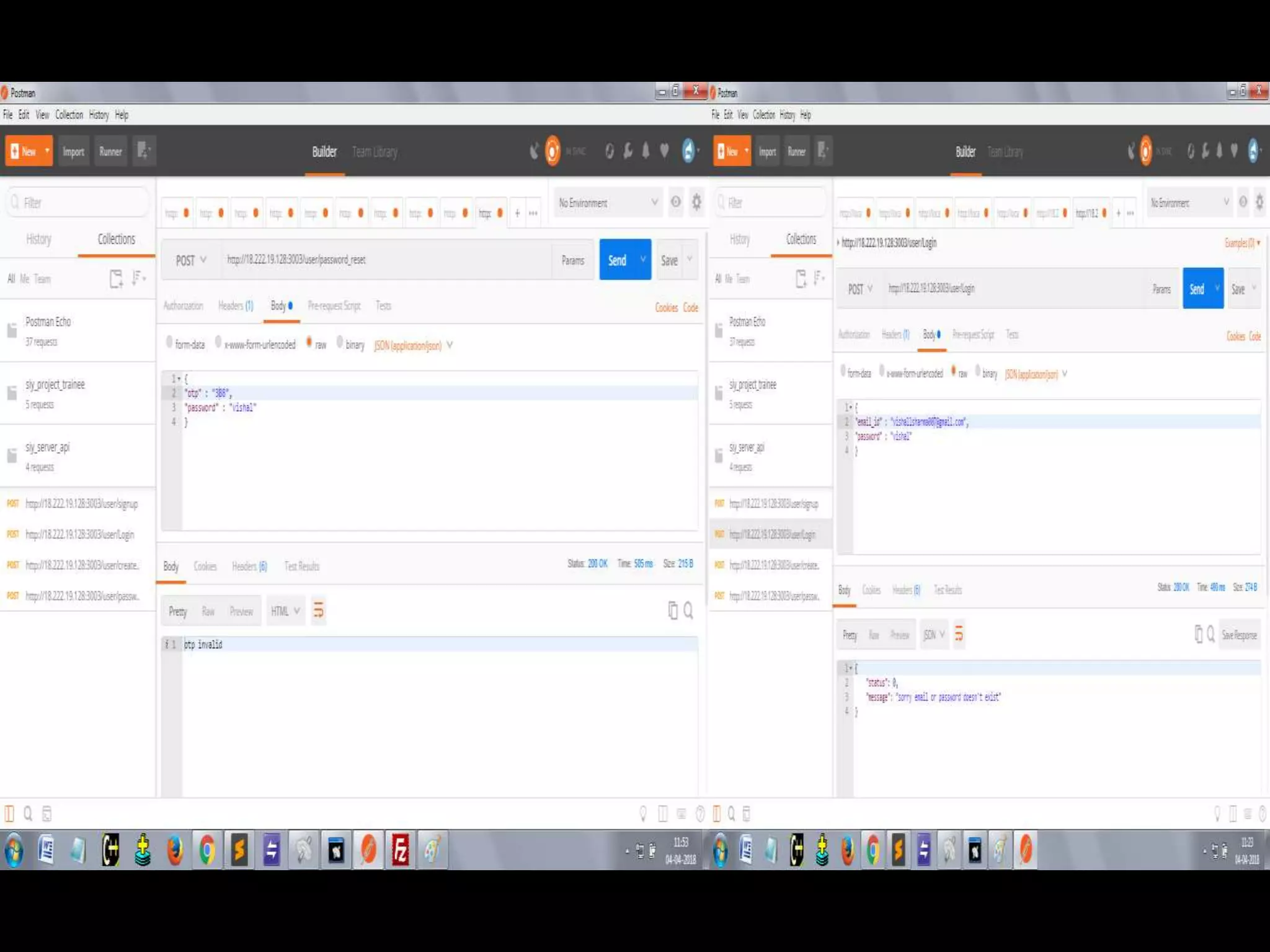The height and width of the screenshot is (952, 1270).
Task: Search the response body in left window
Action: click(x=688, y=611)
